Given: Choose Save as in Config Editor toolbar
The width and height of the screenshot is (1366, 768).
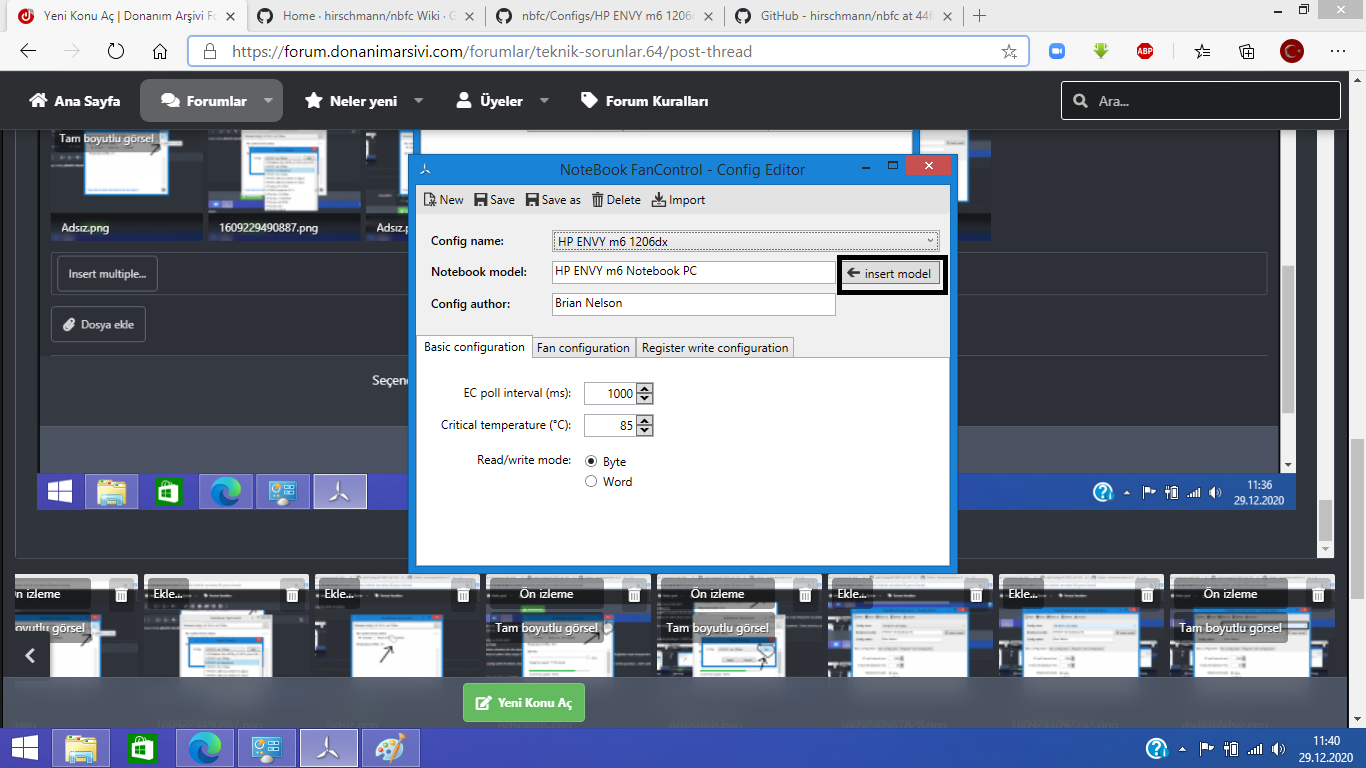Looking at the screenshot, I should tap(553, 200).
